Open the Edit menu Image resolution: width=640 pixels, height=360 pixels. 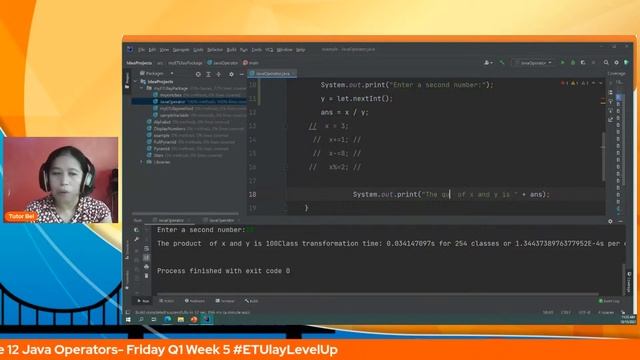(x=152, y=49)
